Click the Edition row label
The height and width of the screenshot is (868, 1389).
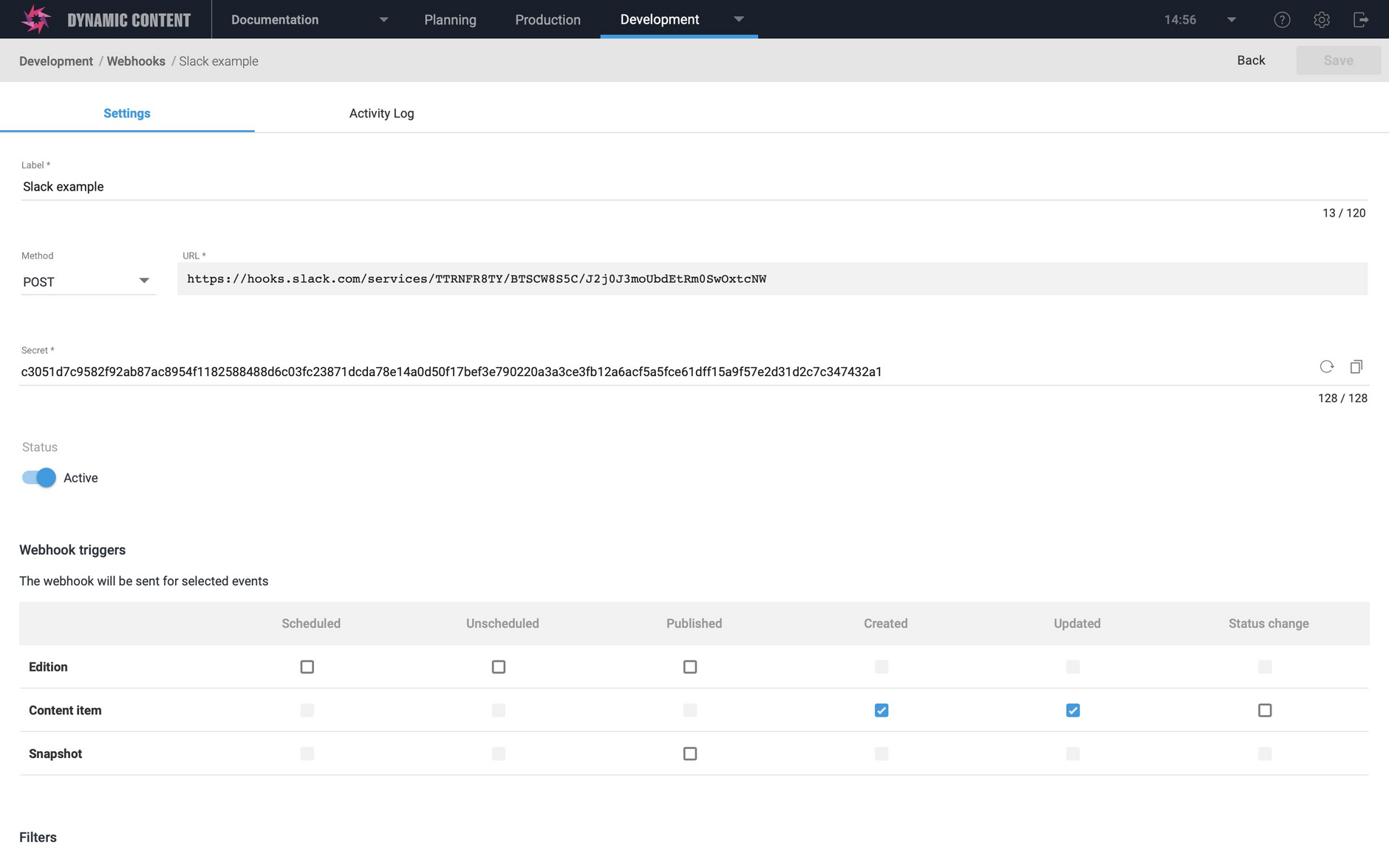point(48,667)
